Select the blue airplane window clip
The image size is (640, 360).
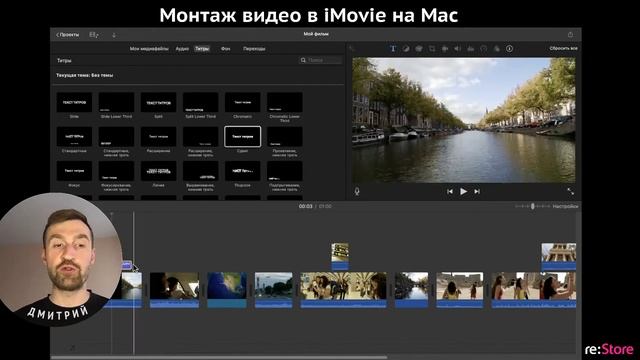pyautogui.click(x=227, y=290)
